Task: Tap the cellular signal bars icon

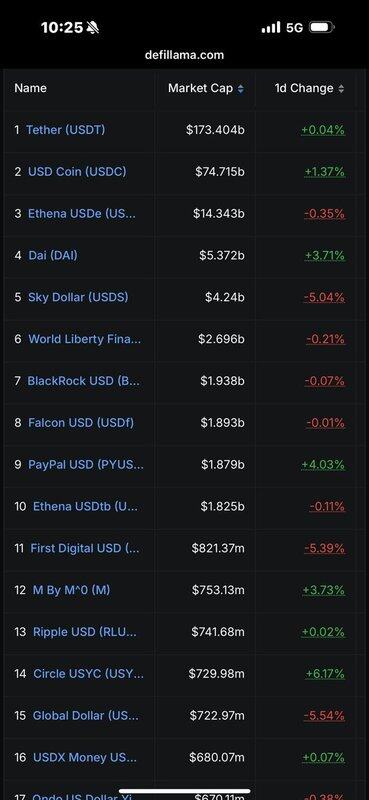Action: [x=271, y=28]
